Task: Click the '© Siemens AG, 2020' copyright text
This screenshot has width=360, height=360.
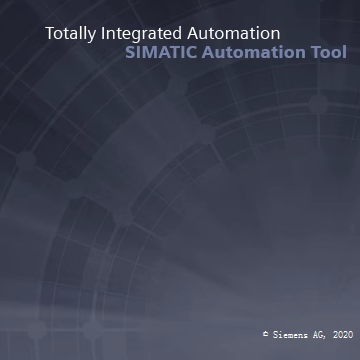Action: 308,335
